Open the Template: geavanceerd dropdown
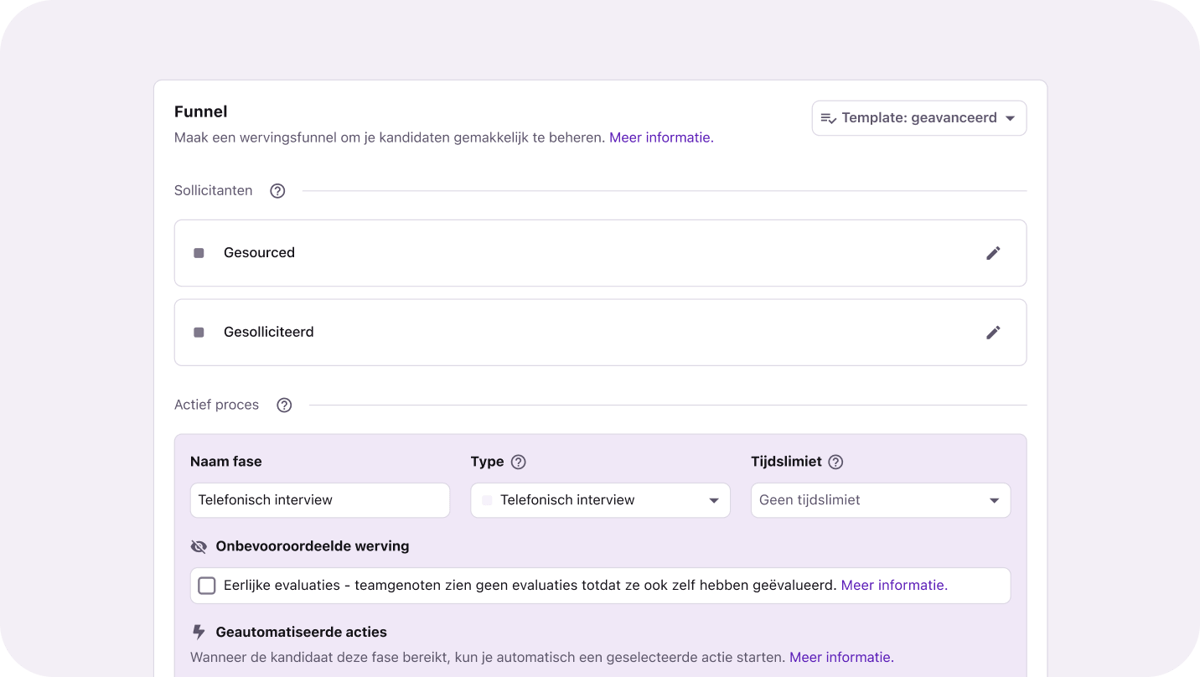This screenshot has height=677, width=1200. click(x=918, y=118)
